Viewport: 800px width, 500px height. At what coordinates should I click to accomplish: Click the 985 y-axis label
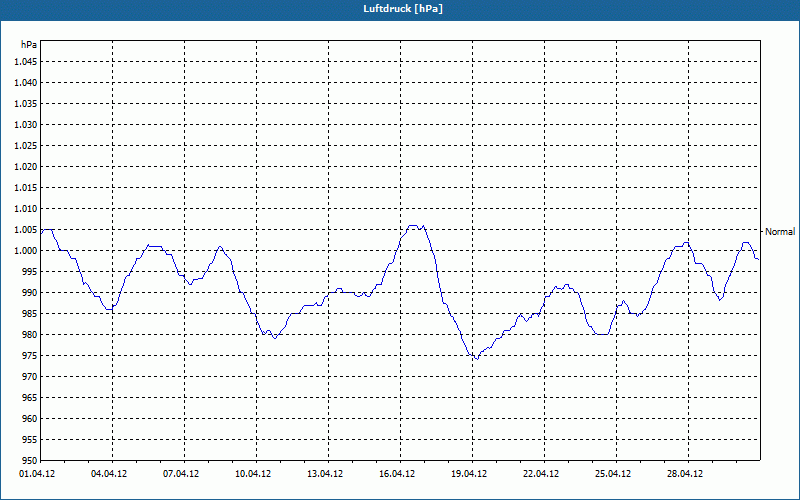[x=30, y=314]
